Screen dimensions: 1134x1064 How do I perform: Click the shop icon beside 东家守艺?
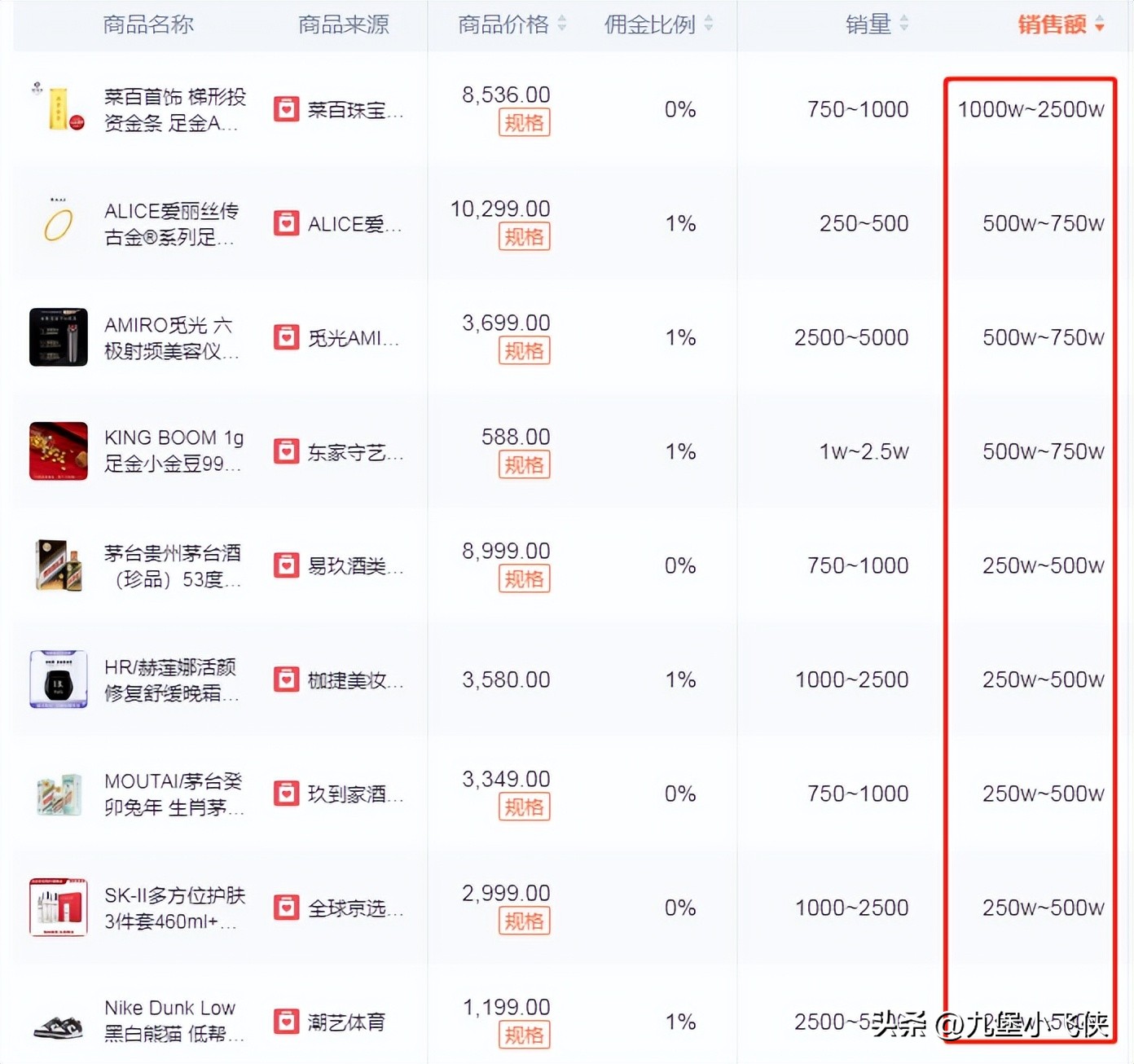pos(286,451)
